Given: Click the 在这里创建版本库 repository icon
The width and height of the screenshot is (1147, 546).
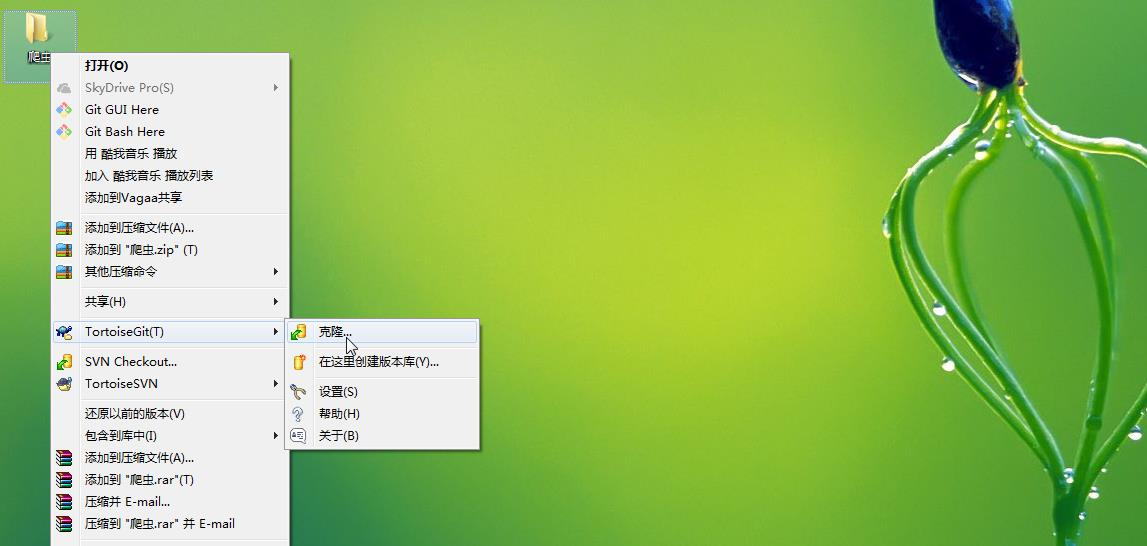Looking at the screenshot, I should coord(298,362).
